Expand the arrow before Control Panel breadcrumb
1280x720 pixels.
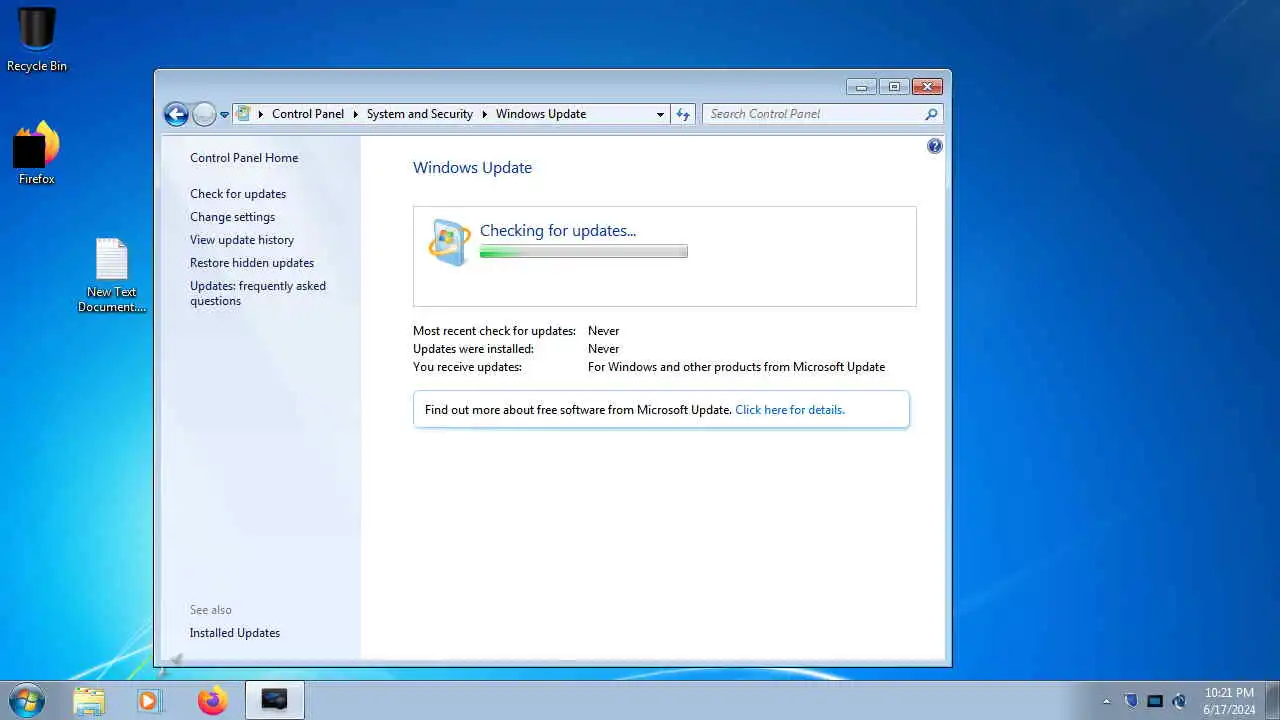261,114
